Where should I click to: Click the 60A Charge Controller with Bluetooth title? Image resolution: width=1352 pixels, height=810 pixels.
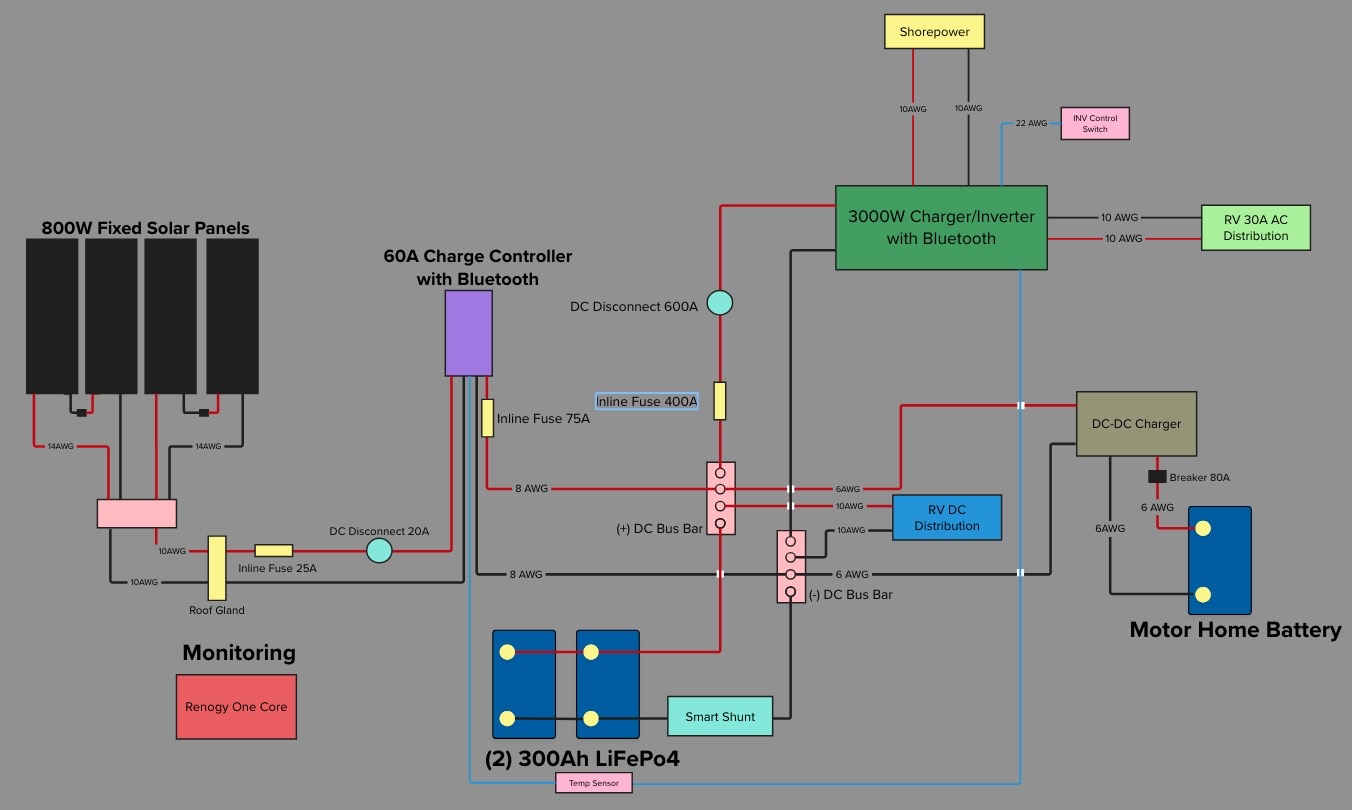tap(478, 267)
